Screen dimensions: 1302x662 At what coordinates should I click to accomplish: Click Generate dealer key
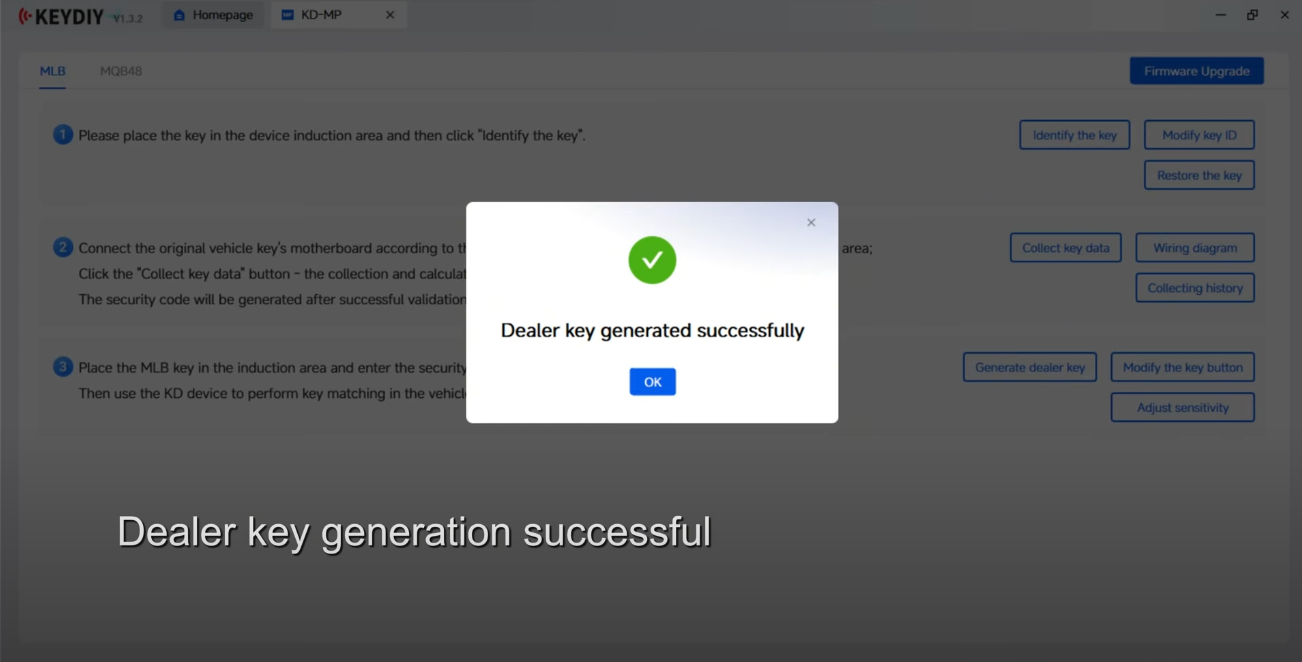point(1030,367)
